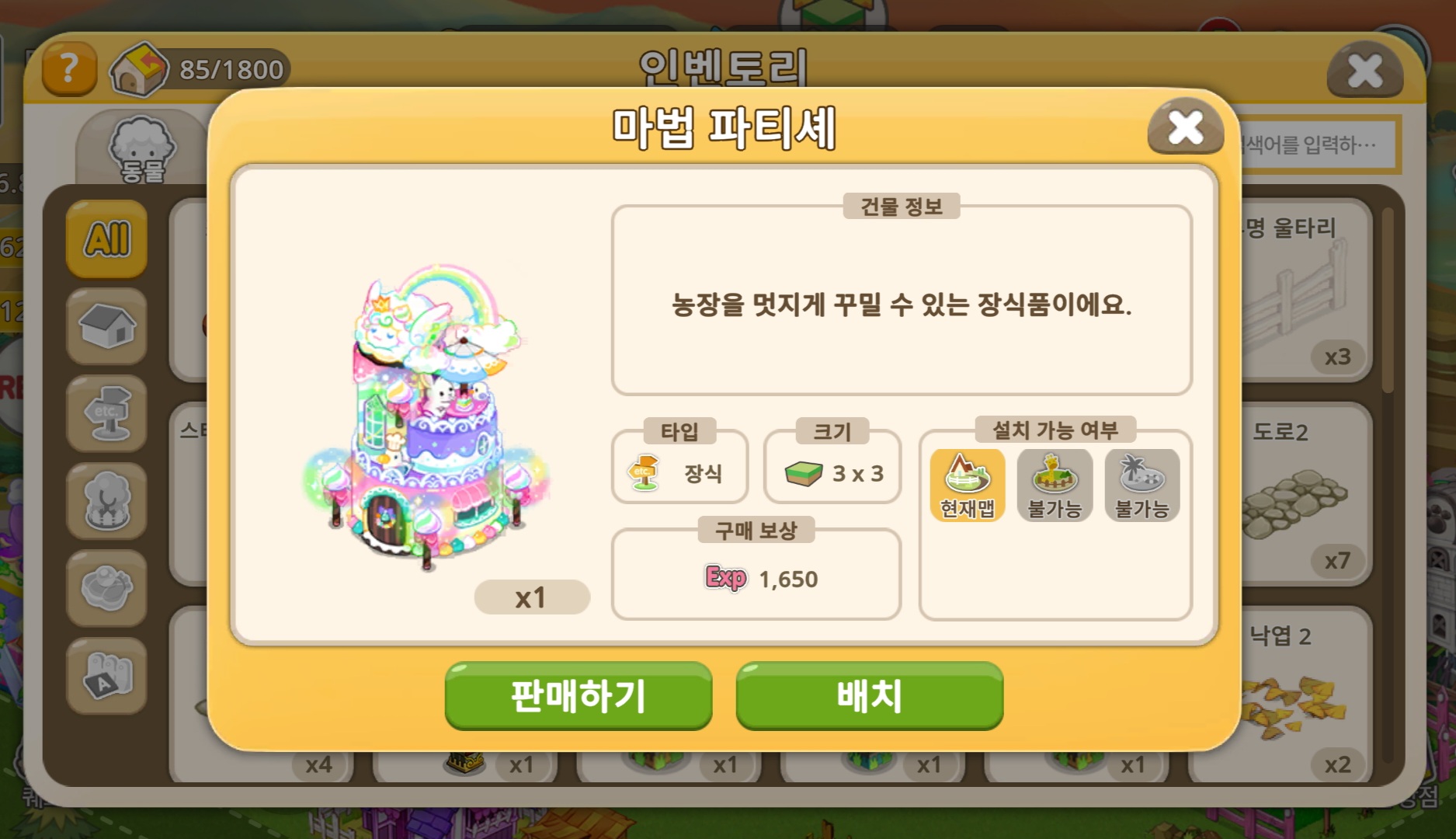Select the etc. signpost decoration category
This screenshot has height=839, width=1456.
(x=107, y=413)
